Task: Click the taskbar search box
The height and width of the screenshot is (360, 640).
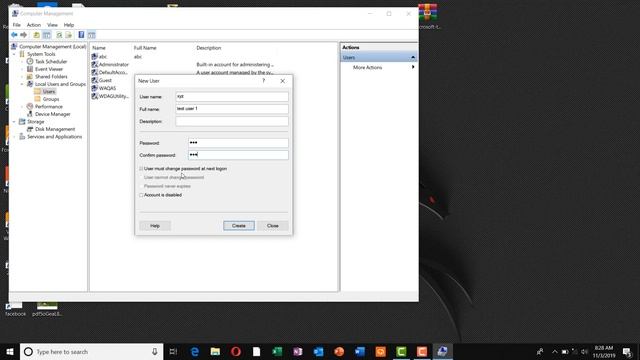Action: (x=91, y=351)
